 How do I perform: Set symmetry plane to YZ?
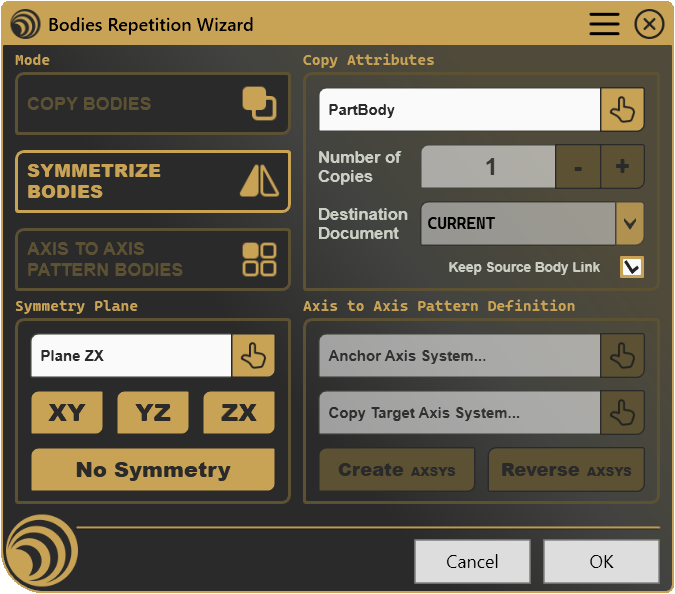pyautogui.click(x=153, y=412)
